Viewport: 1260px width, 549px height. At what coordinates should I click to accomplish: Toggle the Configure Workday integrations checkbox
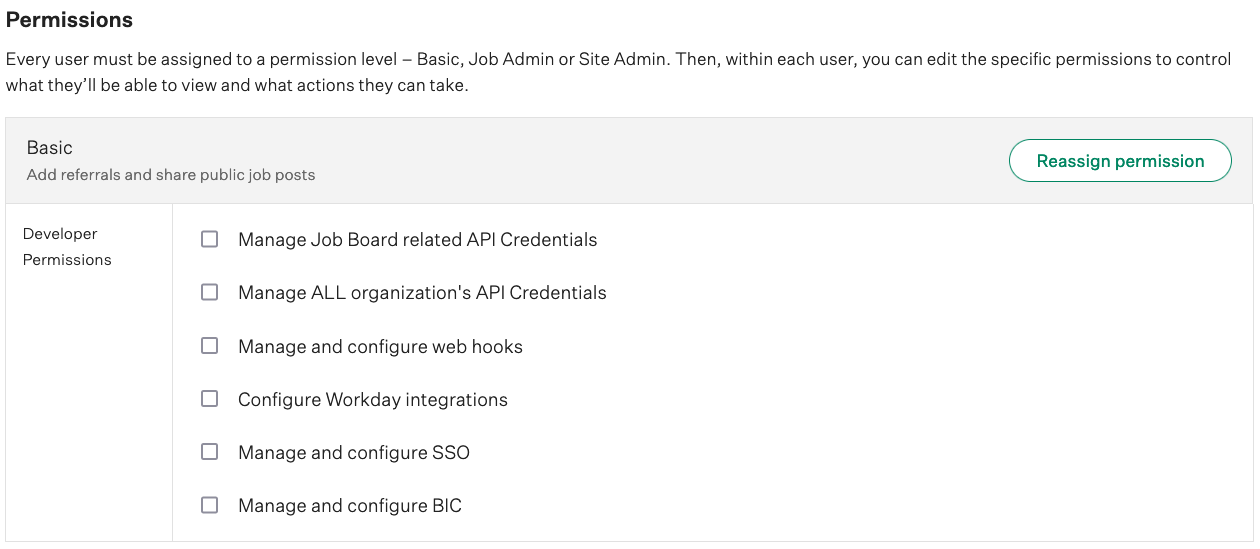[210, 399]
